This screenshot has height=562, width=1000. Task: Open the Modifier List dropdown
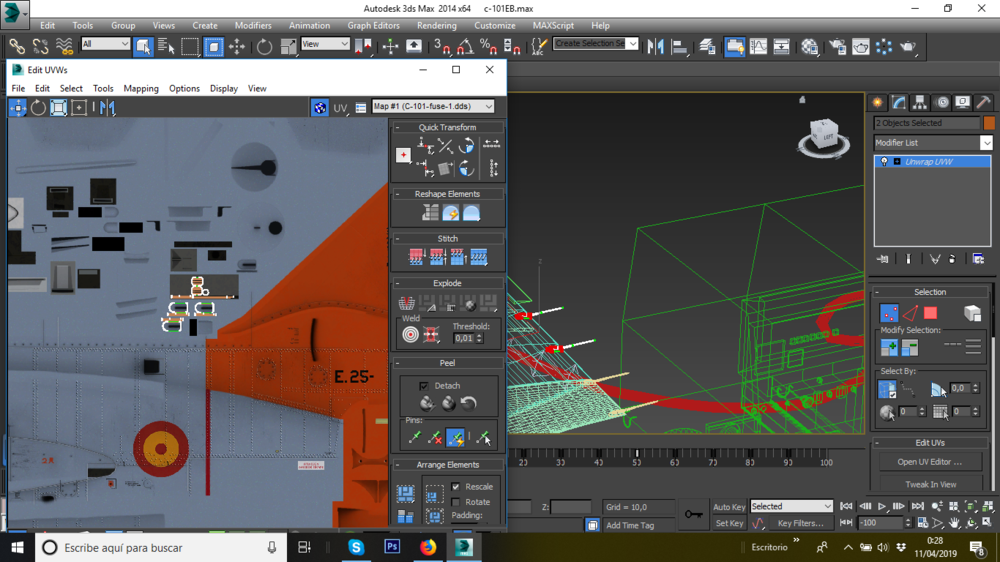pyautogui.click(x=932, y=143)
